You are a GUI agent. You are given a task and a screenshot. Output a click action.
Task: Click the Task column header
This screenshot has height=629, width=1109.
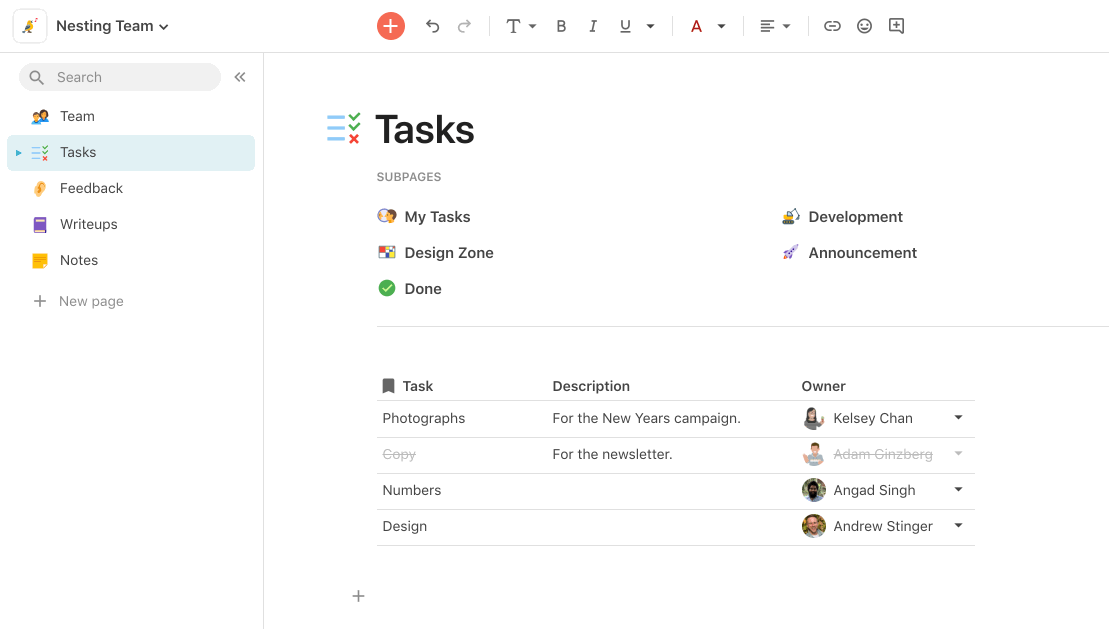tap(417, 386)
